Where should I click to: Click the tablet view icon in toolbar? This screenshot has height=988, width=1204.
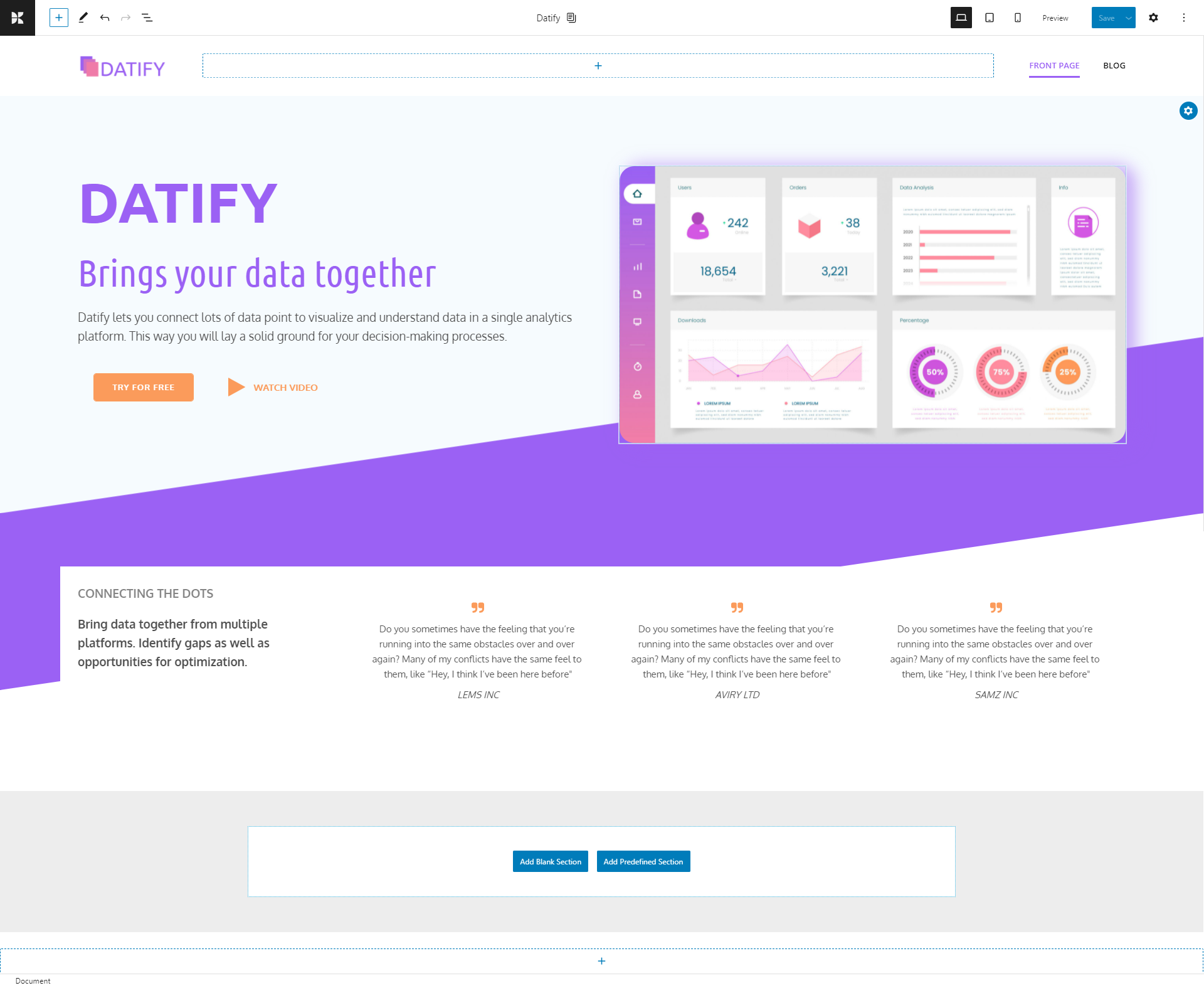click(988, 18)
